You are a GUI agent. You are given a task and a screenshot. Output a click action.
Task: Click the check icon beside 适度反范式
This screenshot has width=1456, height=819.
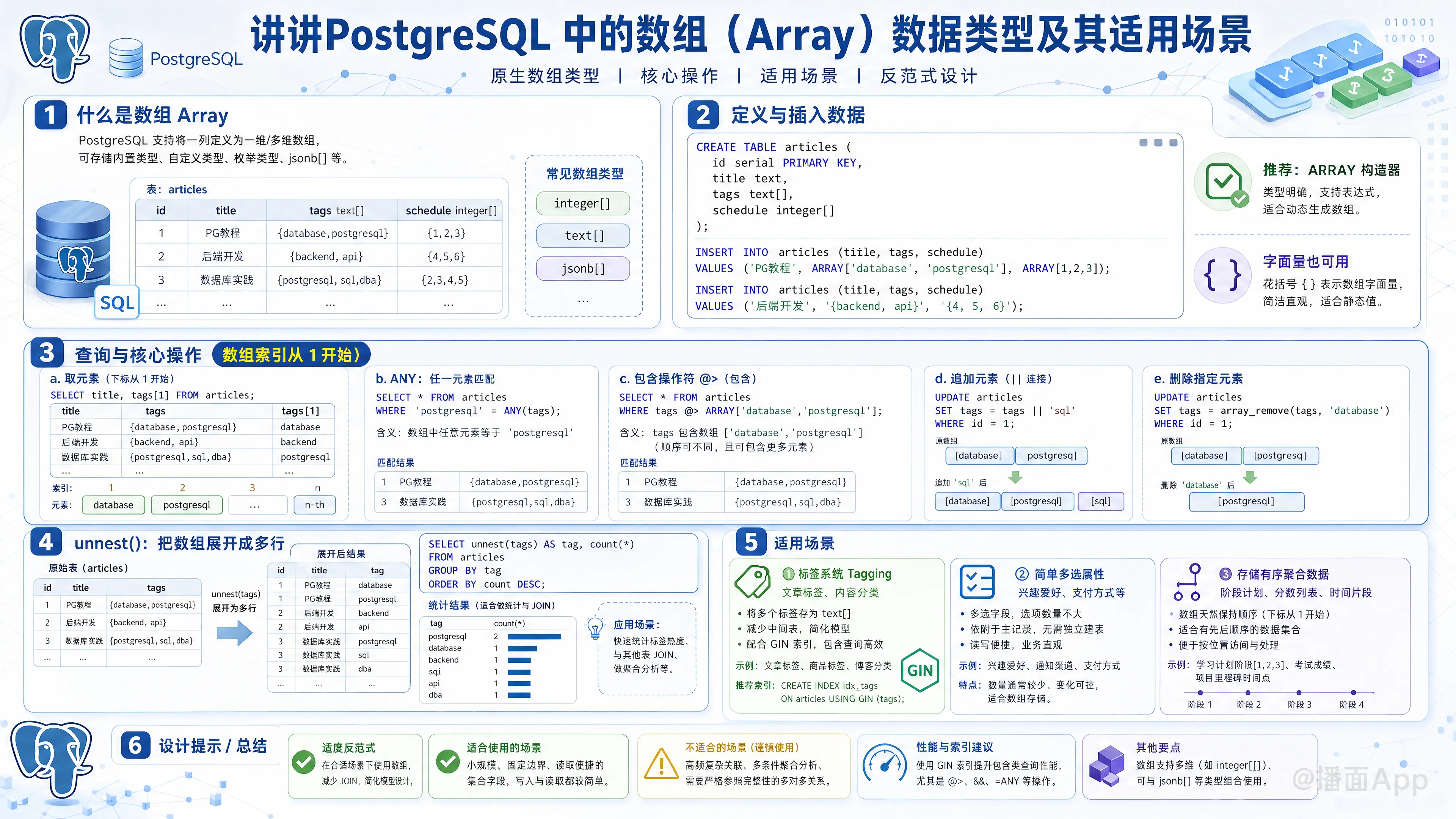pos(304,763)
